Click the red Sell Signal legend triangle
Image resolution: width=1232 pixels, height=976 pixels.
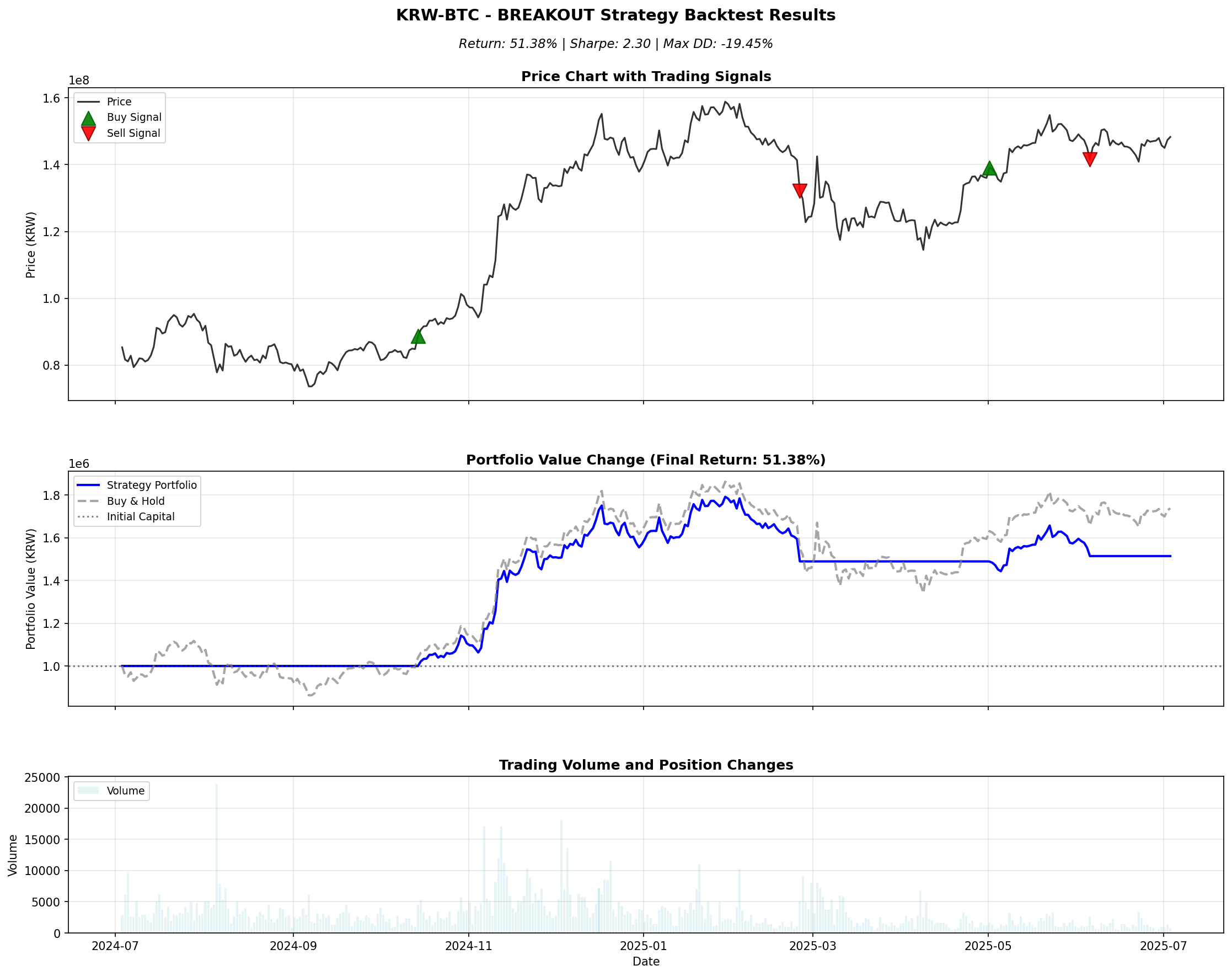tap(88, 134)
